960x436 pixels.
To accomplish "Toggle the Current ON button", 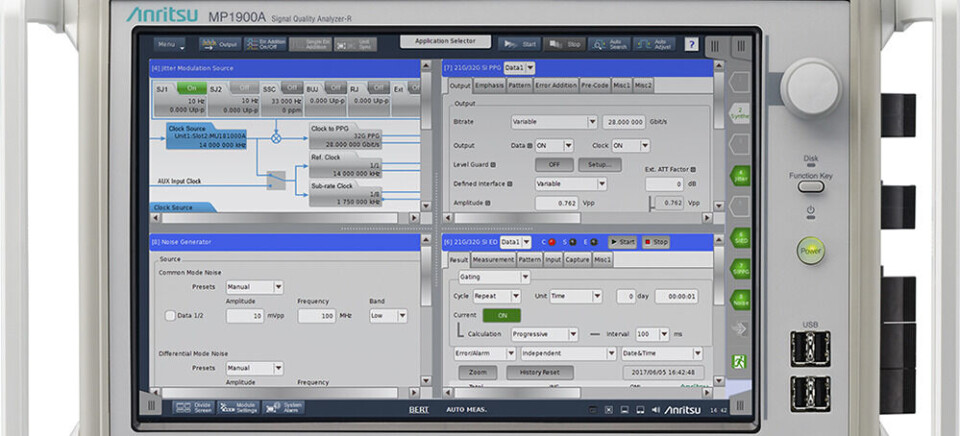I will (501, 315).
